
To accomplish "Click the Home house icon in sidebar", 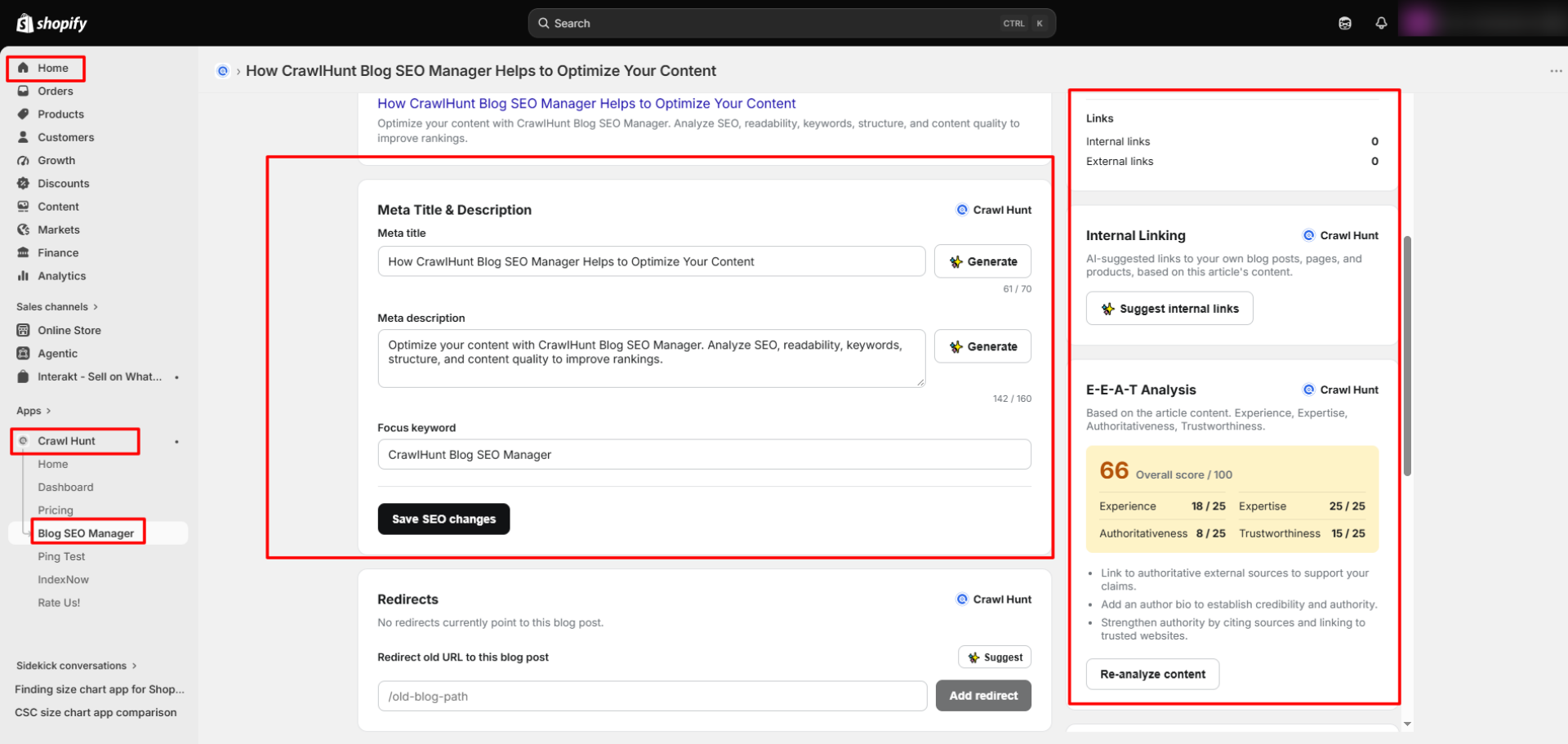I will [23, 68].
